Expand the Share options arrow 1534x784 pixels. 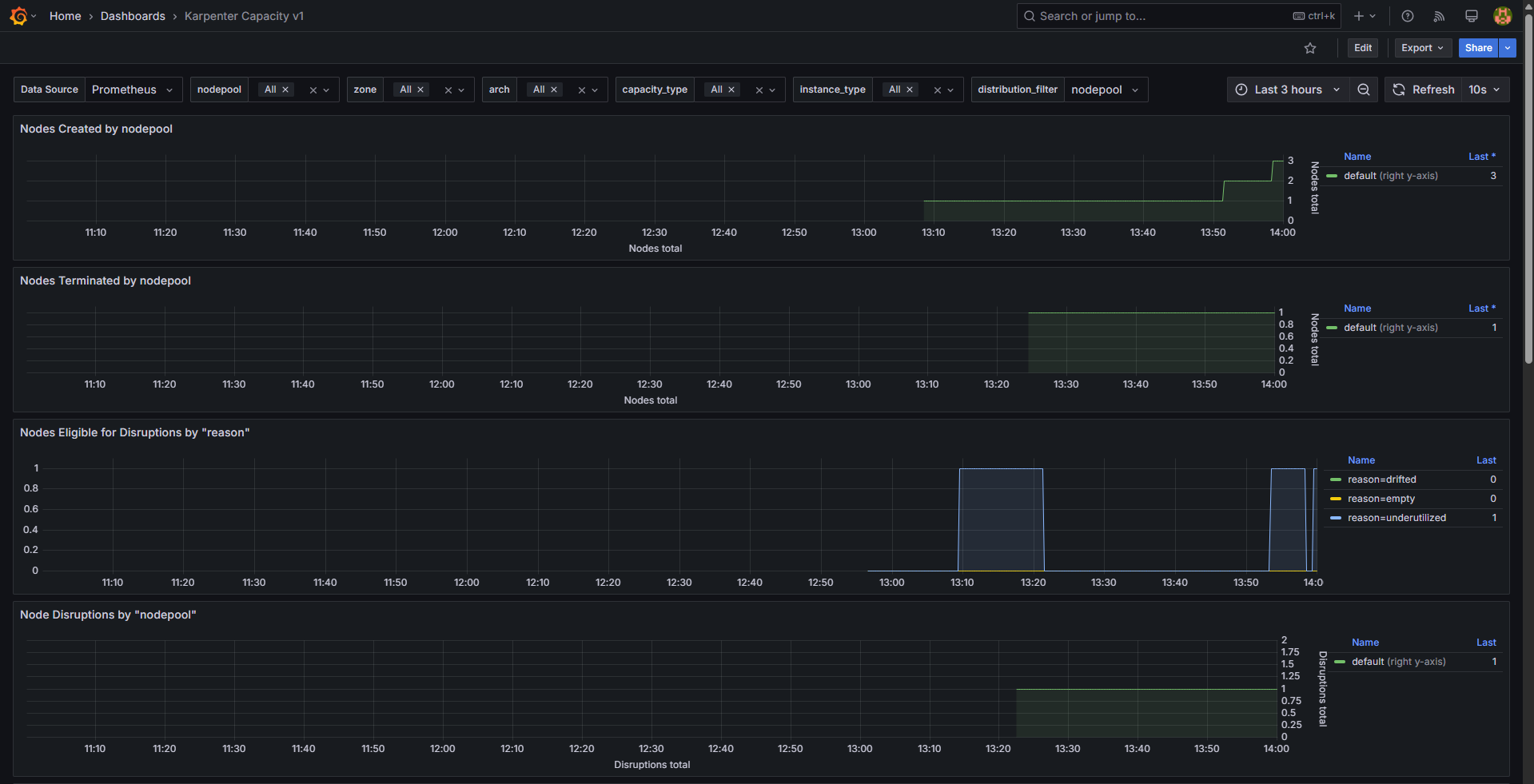1508,48
